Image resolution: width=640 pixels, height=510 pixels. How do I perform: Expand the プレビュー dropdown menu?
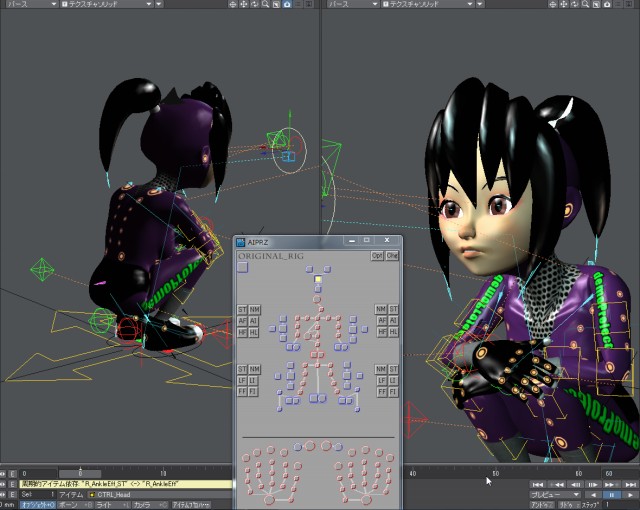pyautogui.click(x=555, y=495)
